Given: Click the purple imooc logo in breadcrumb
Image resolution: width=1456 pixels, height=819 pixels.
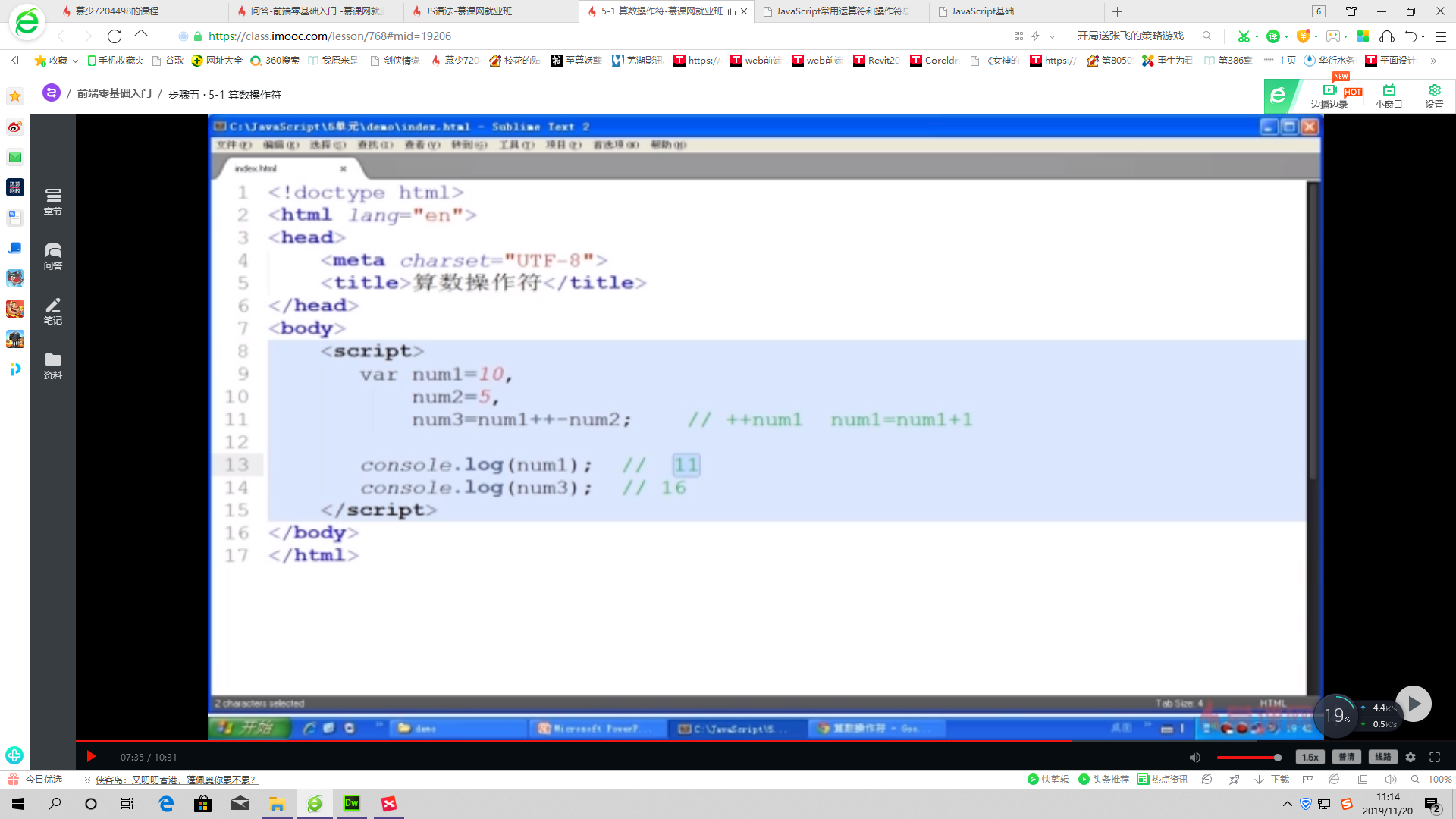Looking at the screenshot, I should pos(52,93).
